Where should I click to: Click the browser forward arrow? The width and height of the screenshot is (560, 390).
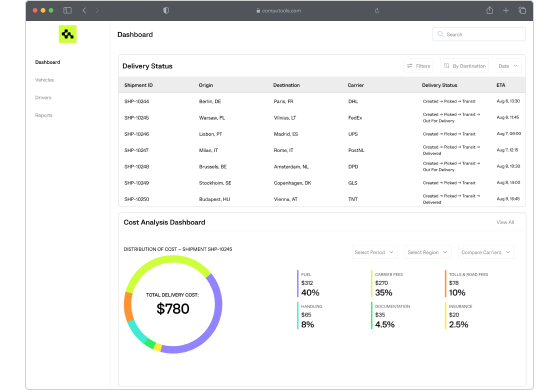pos(97,10)
